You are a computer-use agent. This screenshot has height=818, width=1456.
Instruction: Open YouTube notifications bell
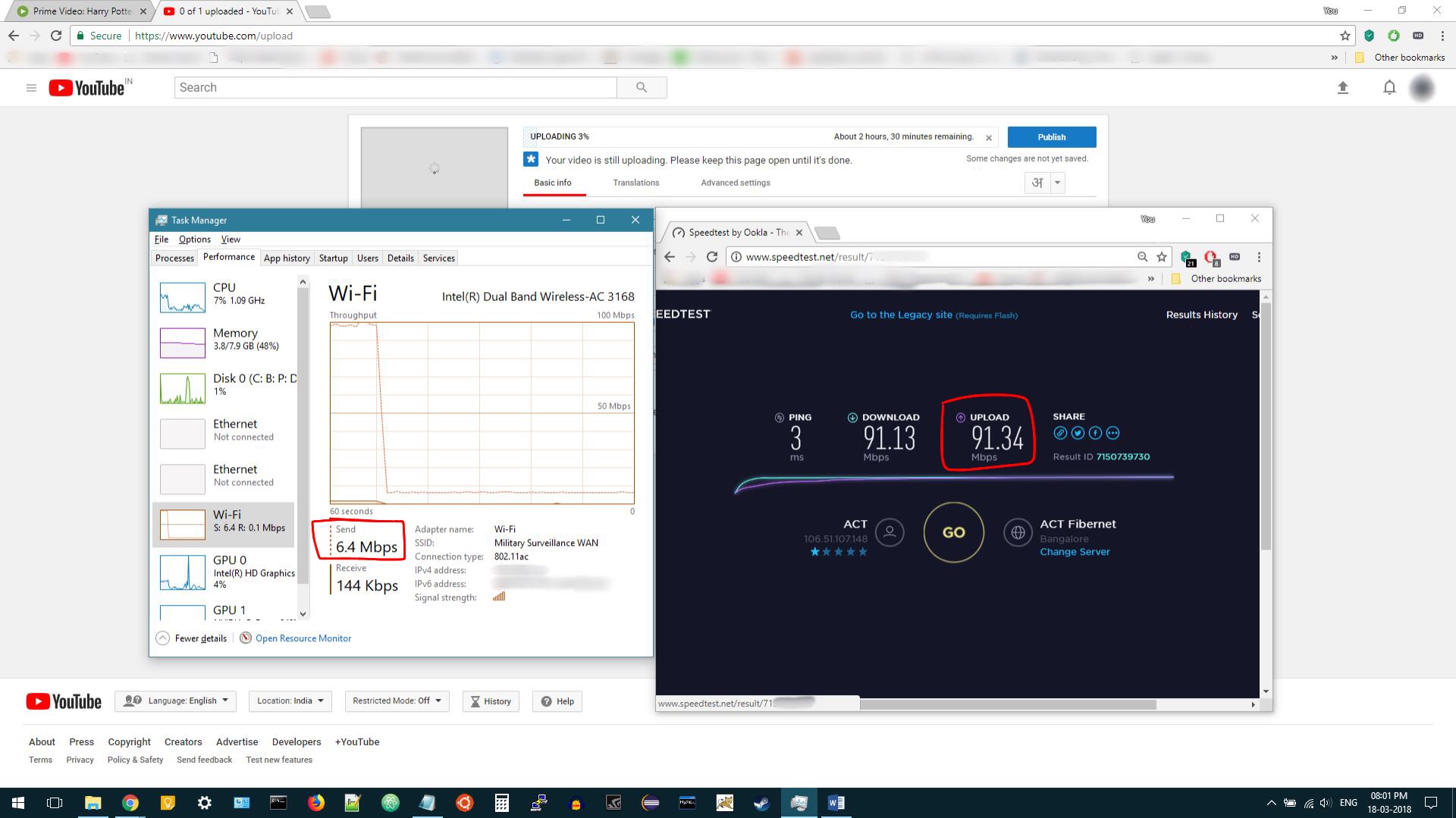(1389, 88)
